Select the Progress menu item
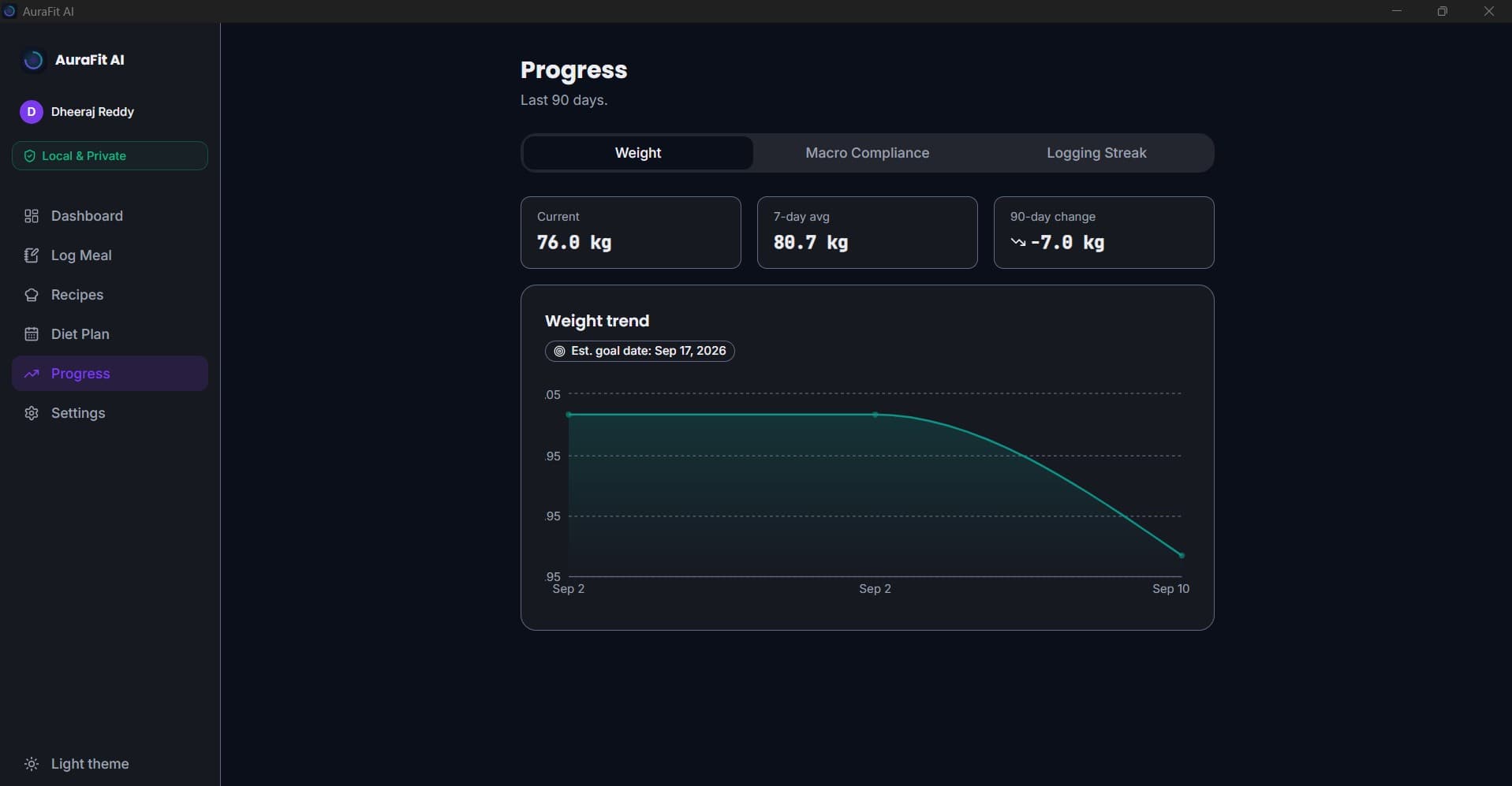Screen dimensions: 1512x786 click(110, 374)
